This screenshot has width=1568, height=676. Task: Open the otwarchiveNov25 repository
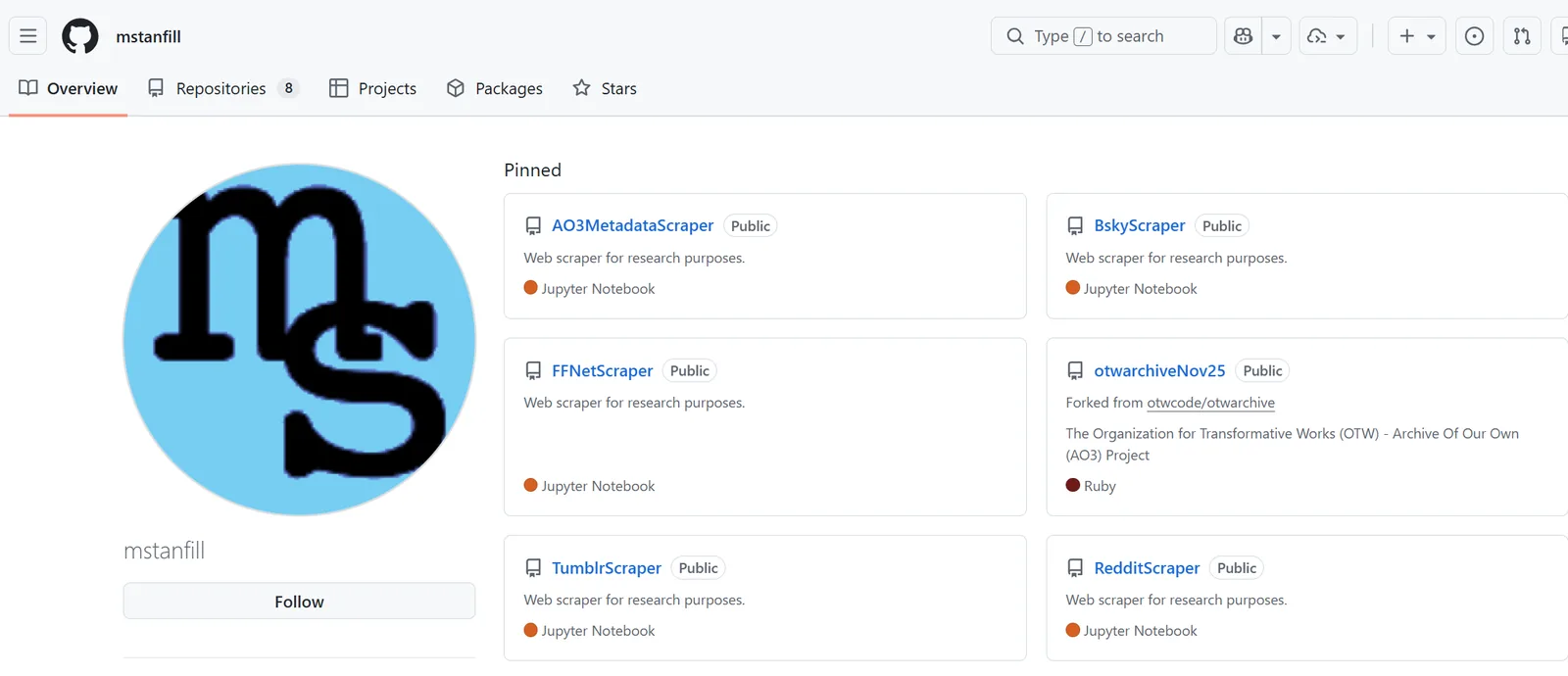coord(1159,370)
